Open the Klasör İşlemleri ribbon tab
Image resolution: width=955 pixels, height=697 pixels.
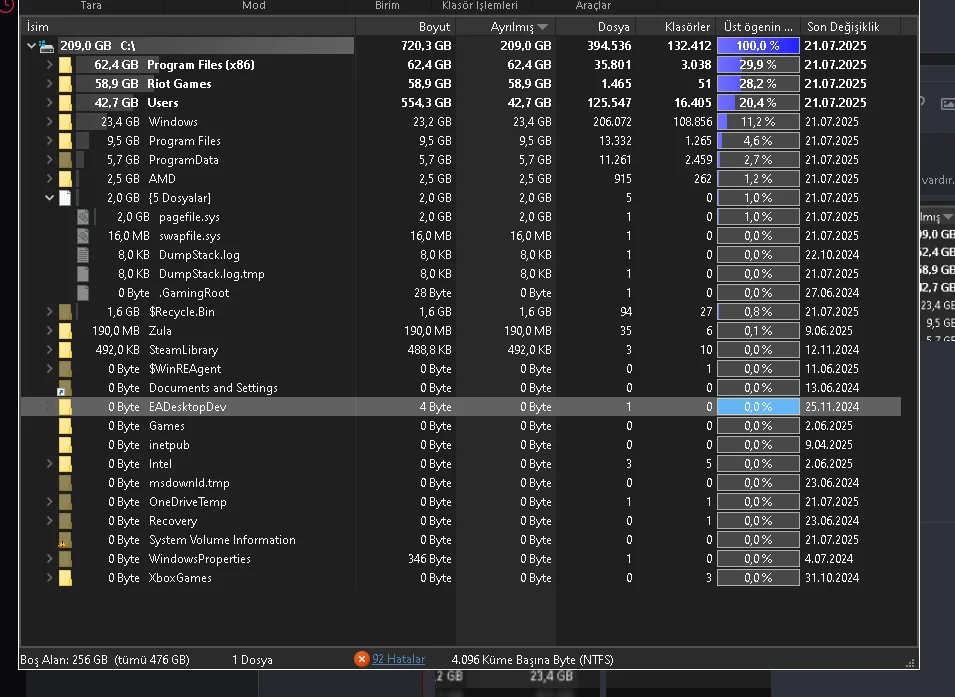pyautogui.click(x=480, y=5)
